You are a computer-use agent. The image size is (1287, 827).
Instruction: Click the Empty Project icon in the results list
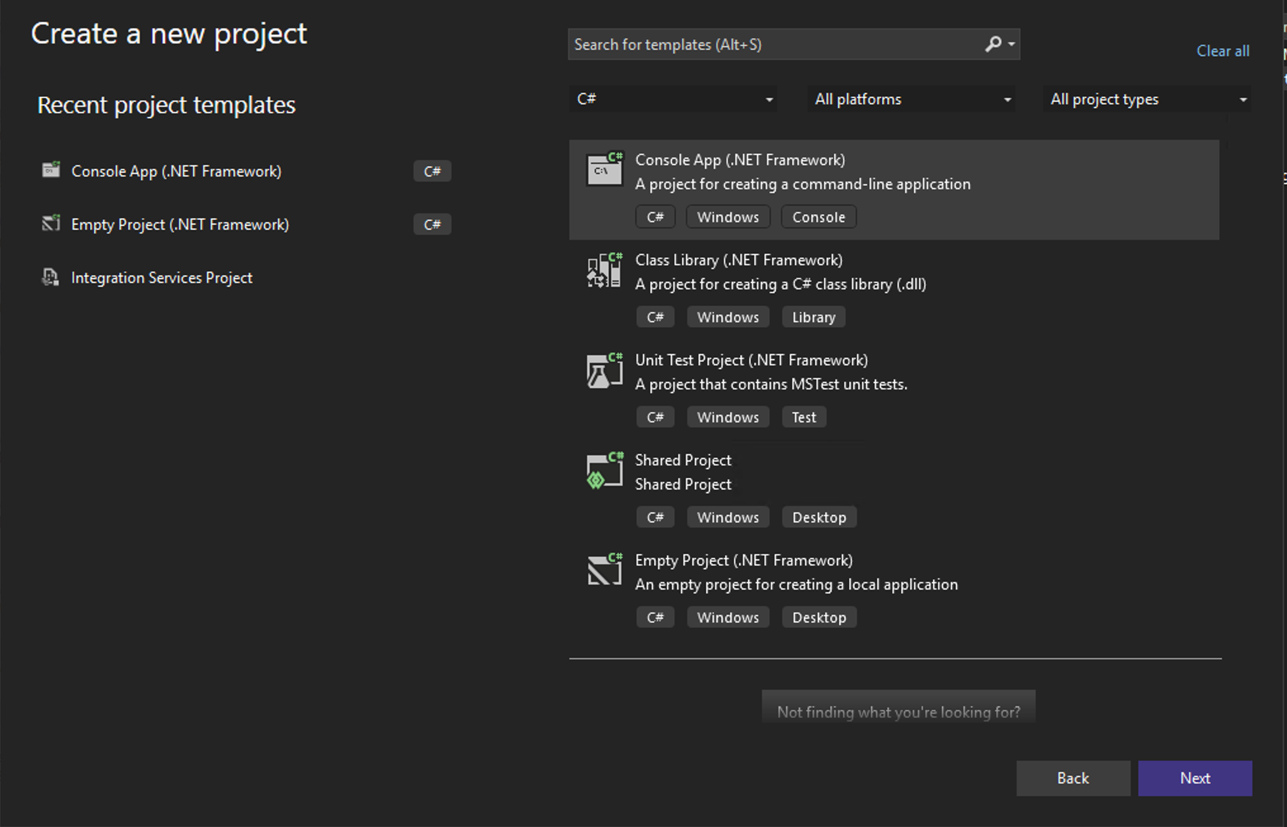pos(605,570)
